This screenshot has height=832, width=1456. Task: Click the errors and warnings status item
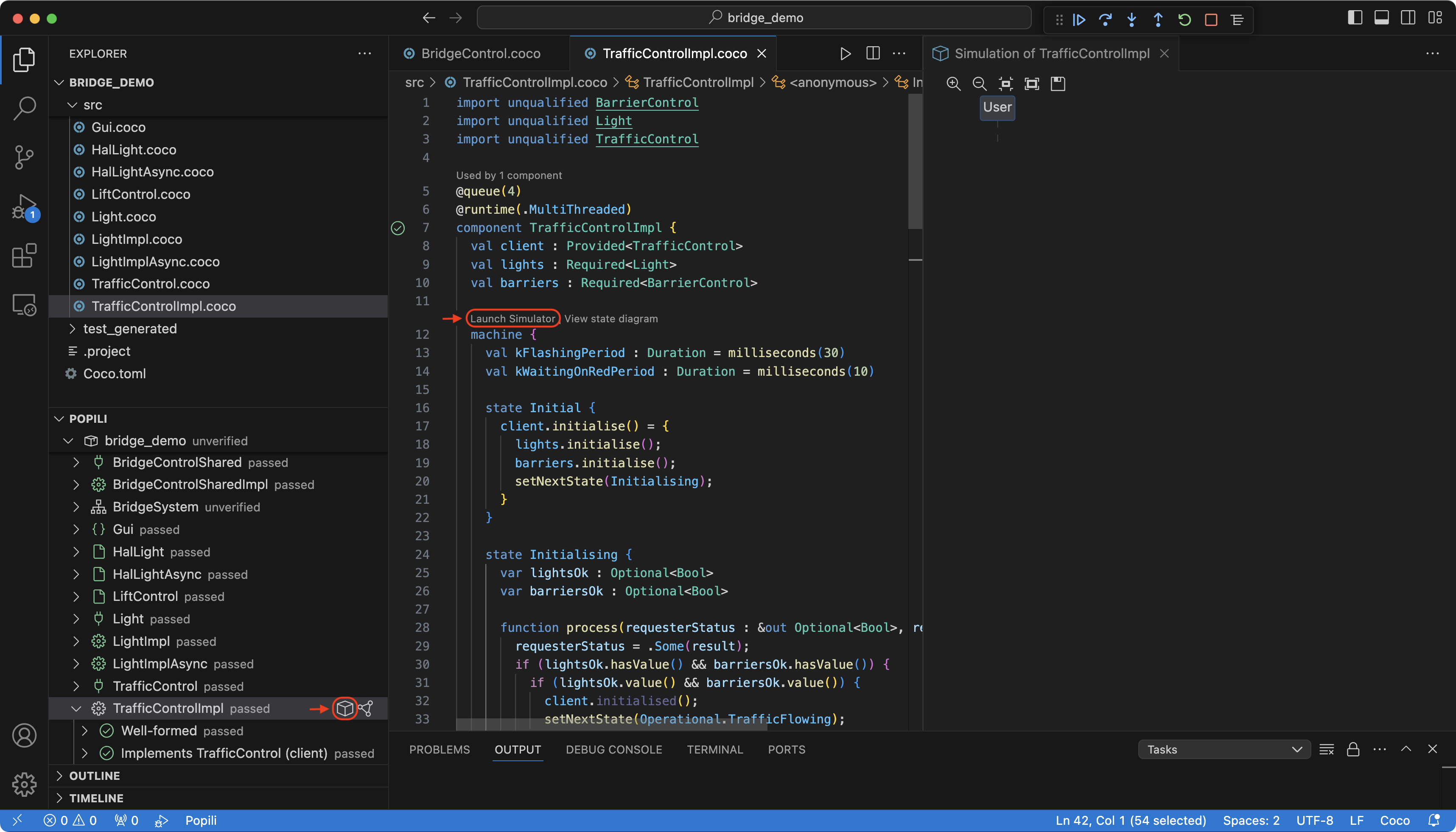[x=70, y=820]
